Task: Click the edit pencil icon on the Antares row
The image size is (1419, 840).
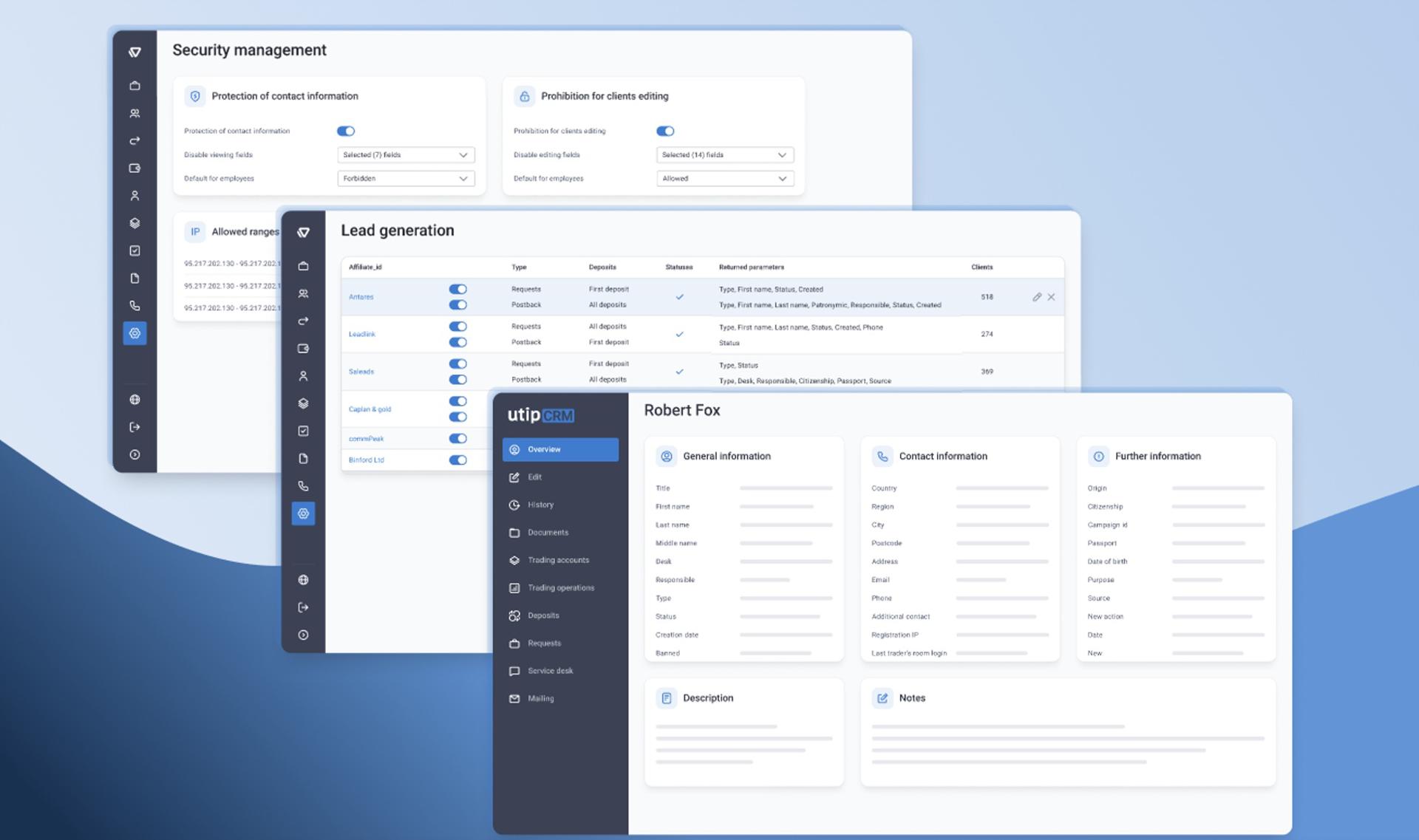Action: point(1037,296)
